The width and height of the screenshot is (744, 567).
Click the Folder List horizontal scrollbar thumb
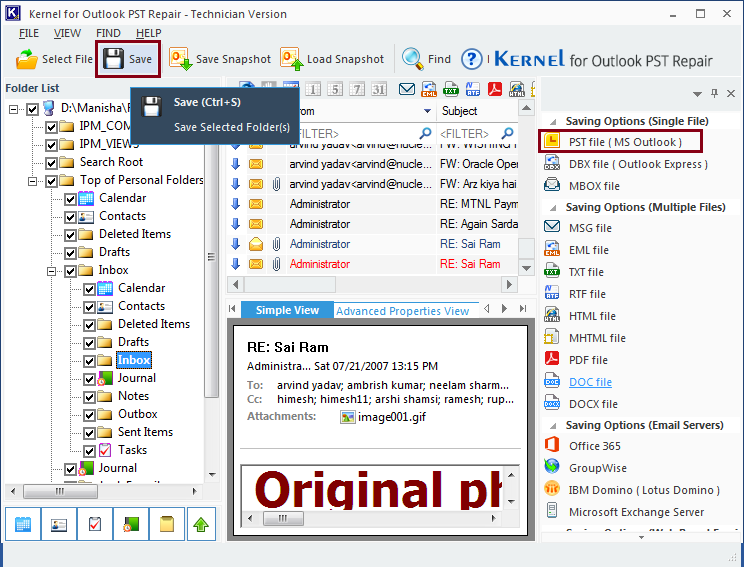(x=60, y=491)
